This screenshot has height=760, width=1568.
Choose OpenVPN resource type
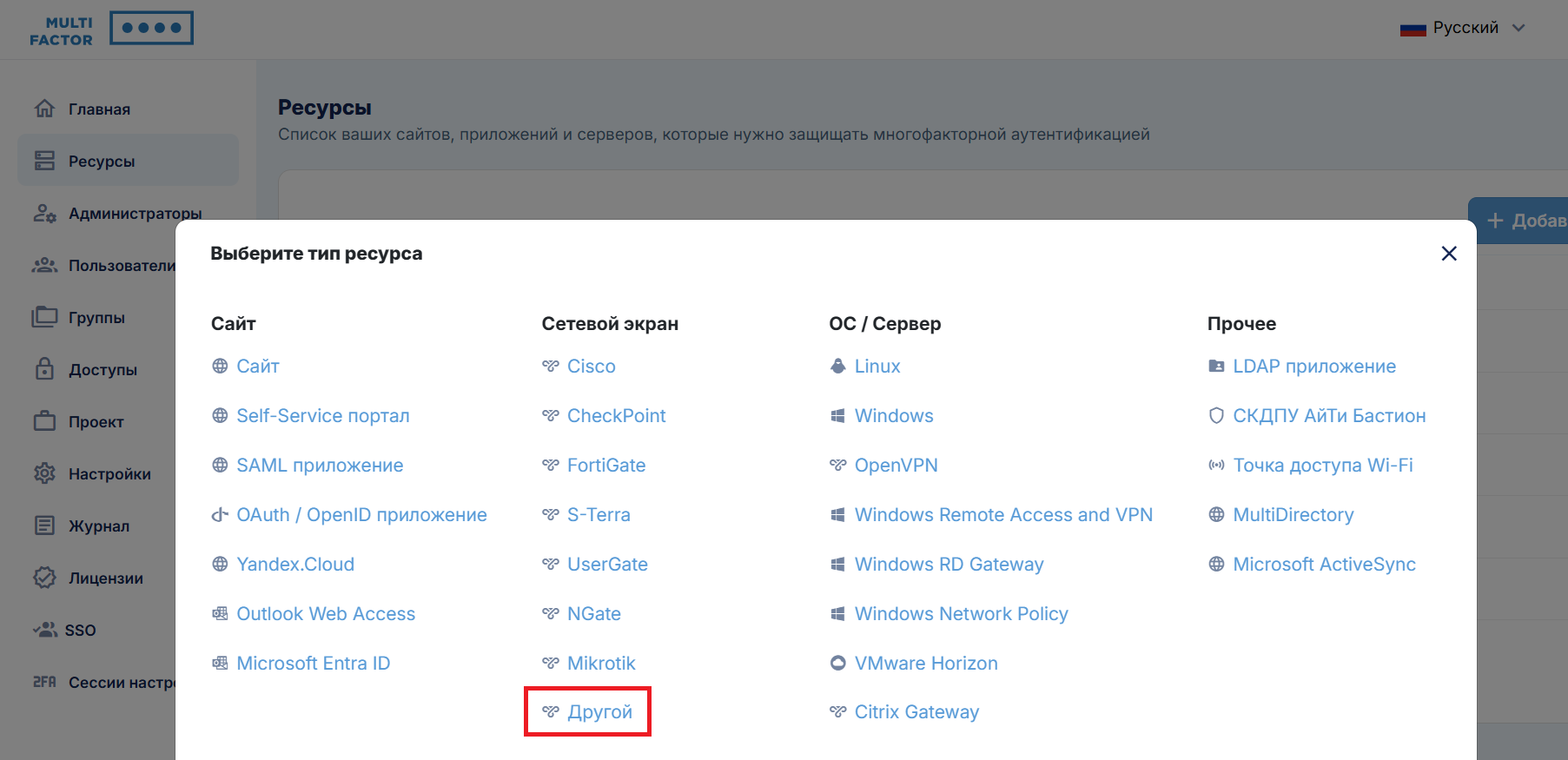(896, 466)
